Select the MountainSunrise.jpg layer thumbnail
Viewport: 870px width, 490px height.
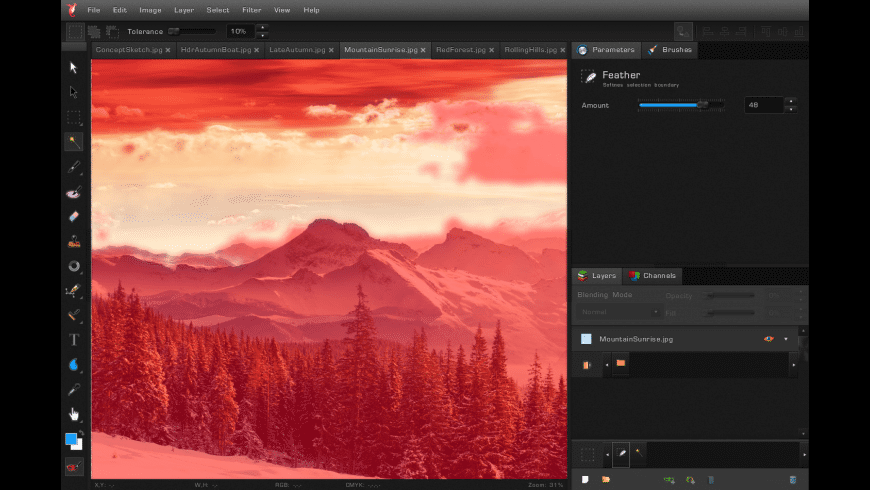586,339
